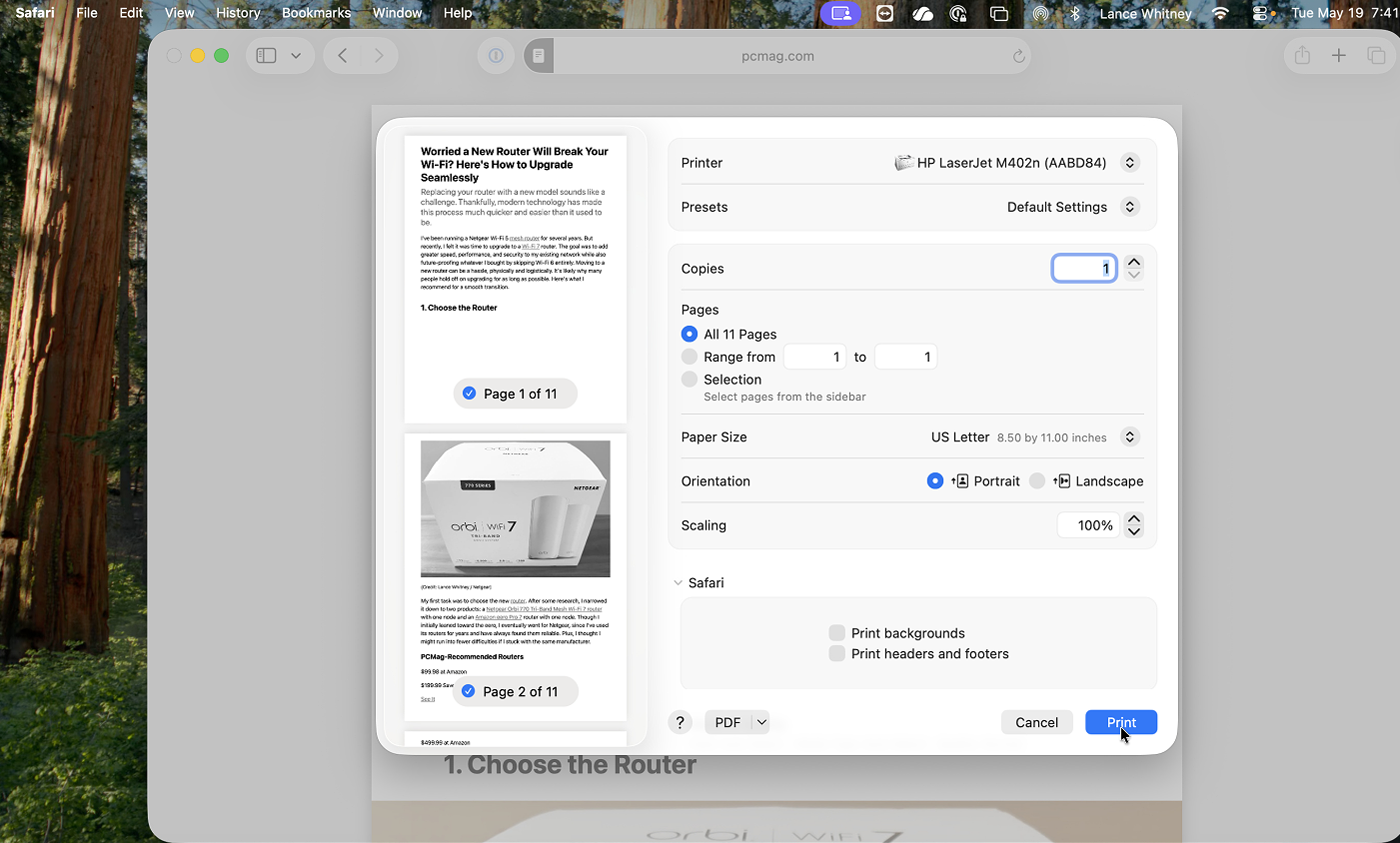Screen dimensions: 1400x843
Task: Go back with Safari back arrow
Action: point(343,56)
